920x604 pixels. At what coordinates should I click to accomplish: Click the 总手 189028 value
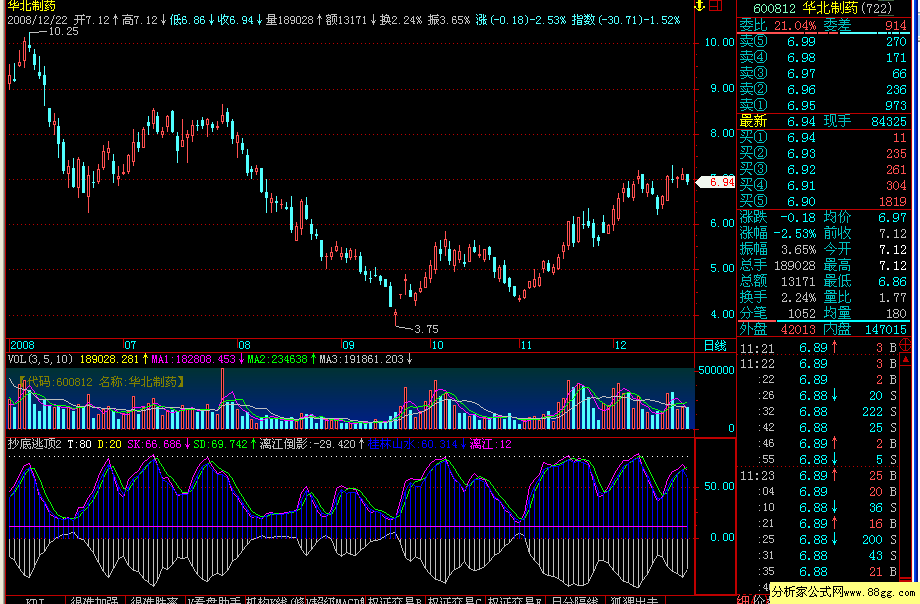[x=794, y=265]
